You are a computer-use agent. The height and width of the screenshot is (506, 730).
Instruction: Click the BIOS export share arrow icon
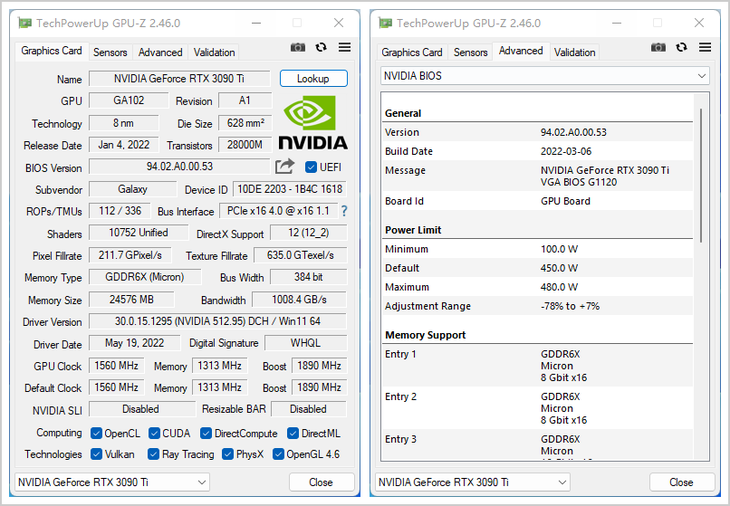285,167
